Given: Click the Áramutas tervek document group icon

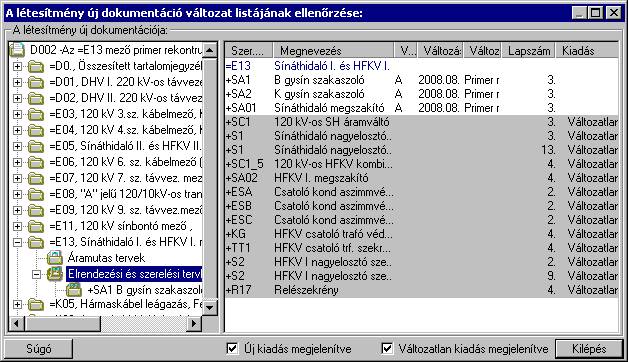Looking at the screenshot, I should [54, 257].
